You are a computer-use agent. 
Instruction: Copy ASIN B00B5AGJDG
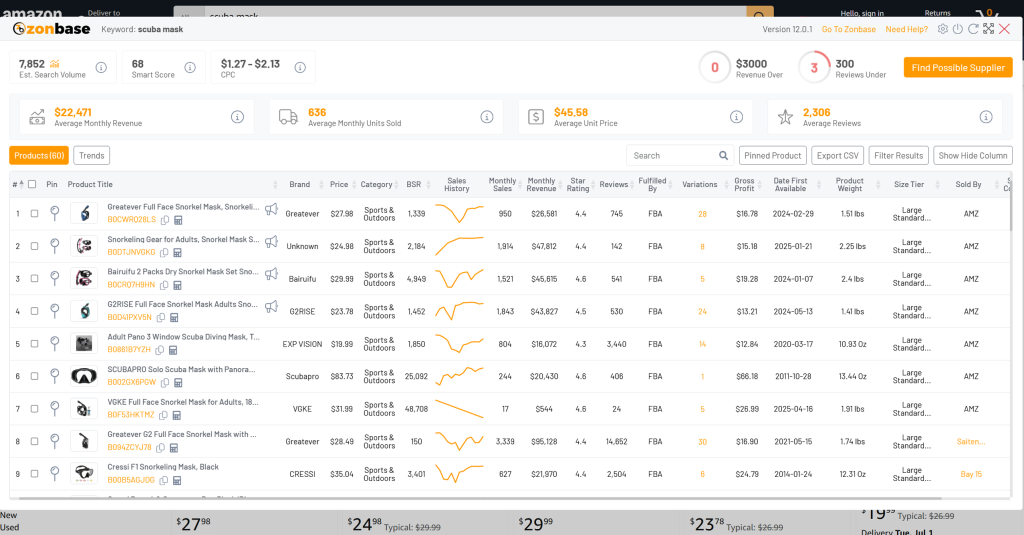[x=164, y=480]
